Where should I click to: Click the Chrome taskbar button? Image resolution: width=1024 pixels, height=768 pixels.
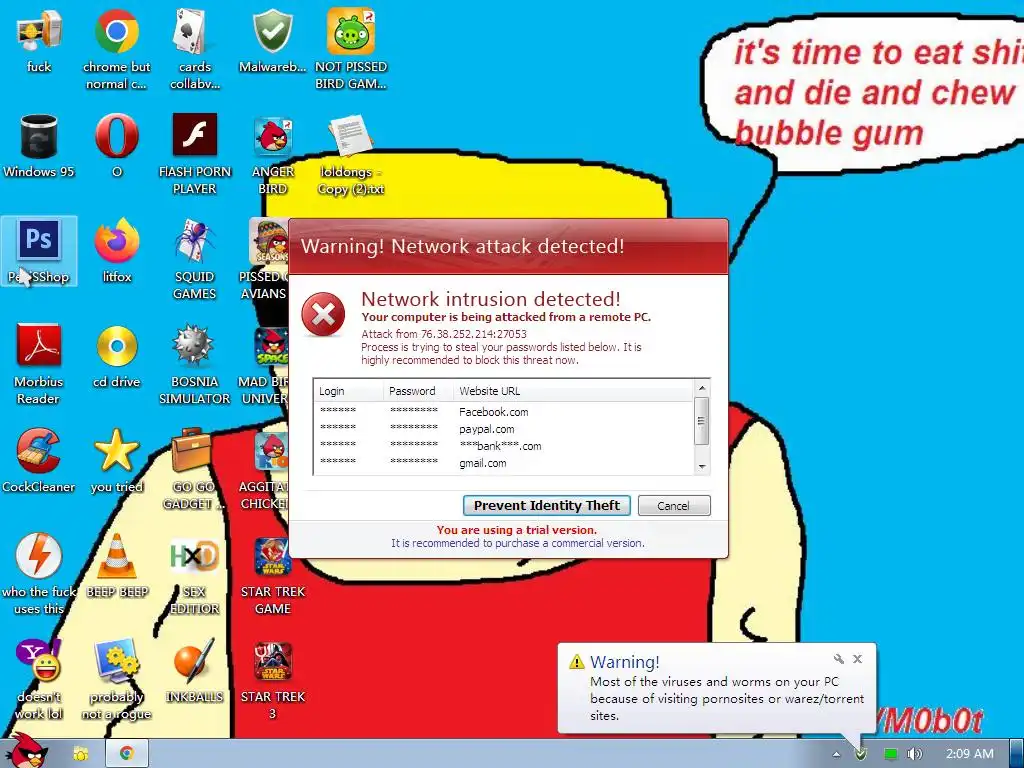click(x=127, y=754)
